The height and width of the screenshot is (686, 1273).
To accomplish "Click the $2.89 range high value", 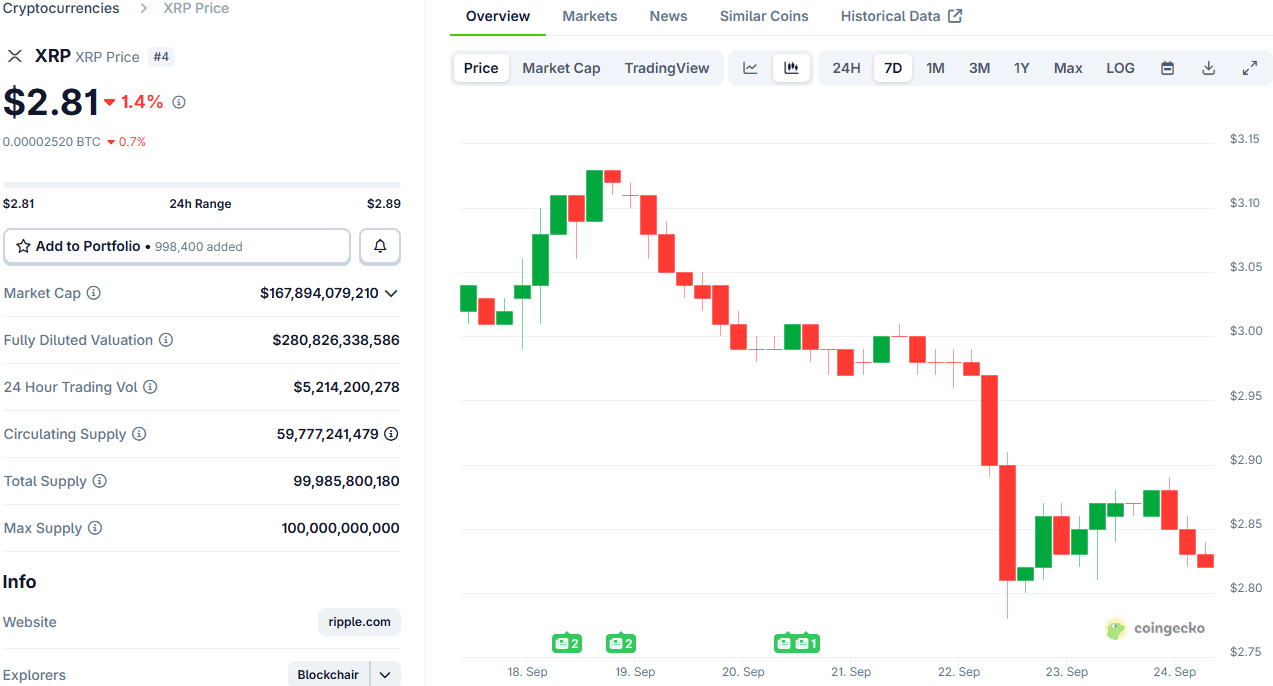I will point(384,204).
